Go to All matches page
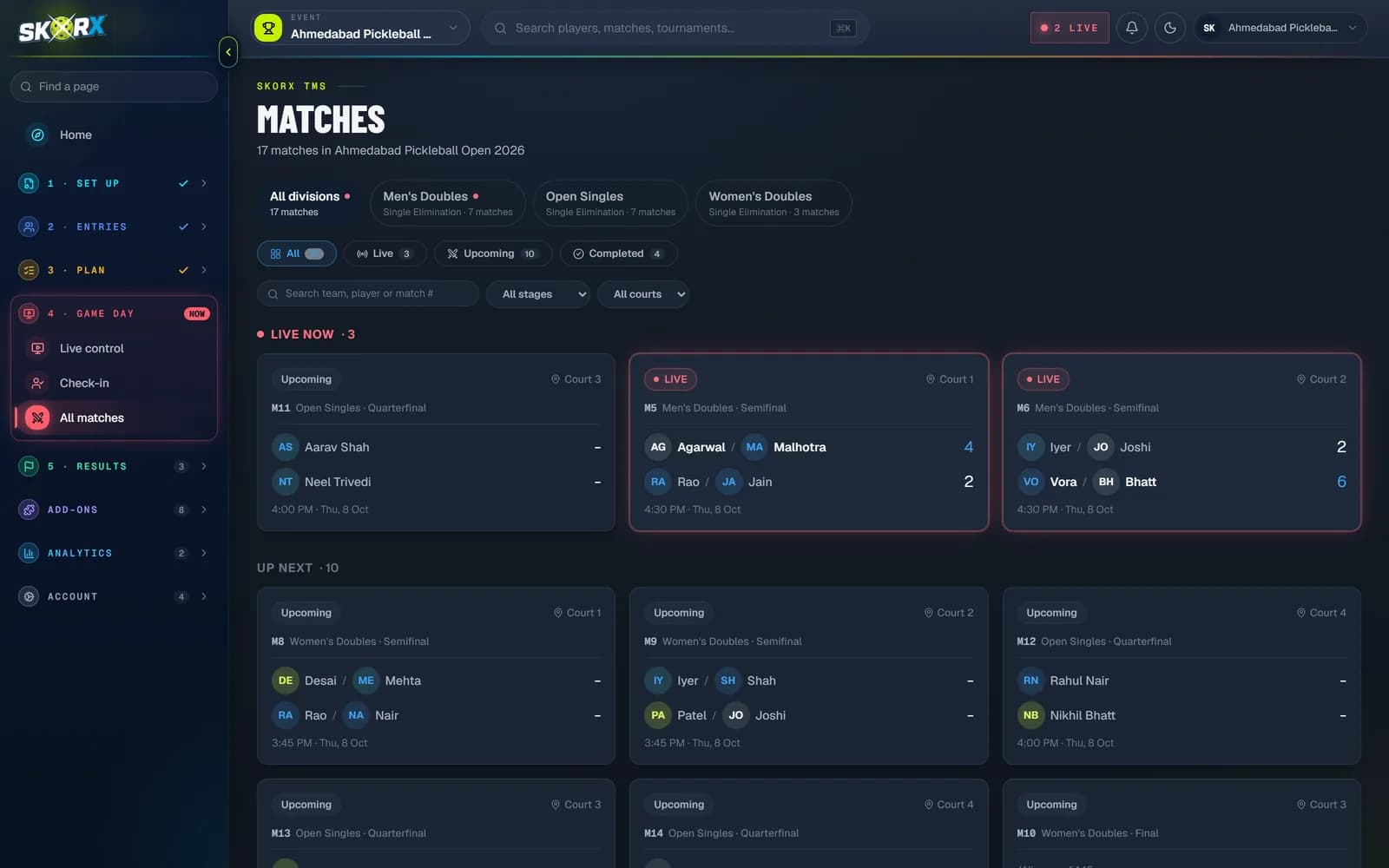This screenshot has width=1389, height=868. pos(115,418)
